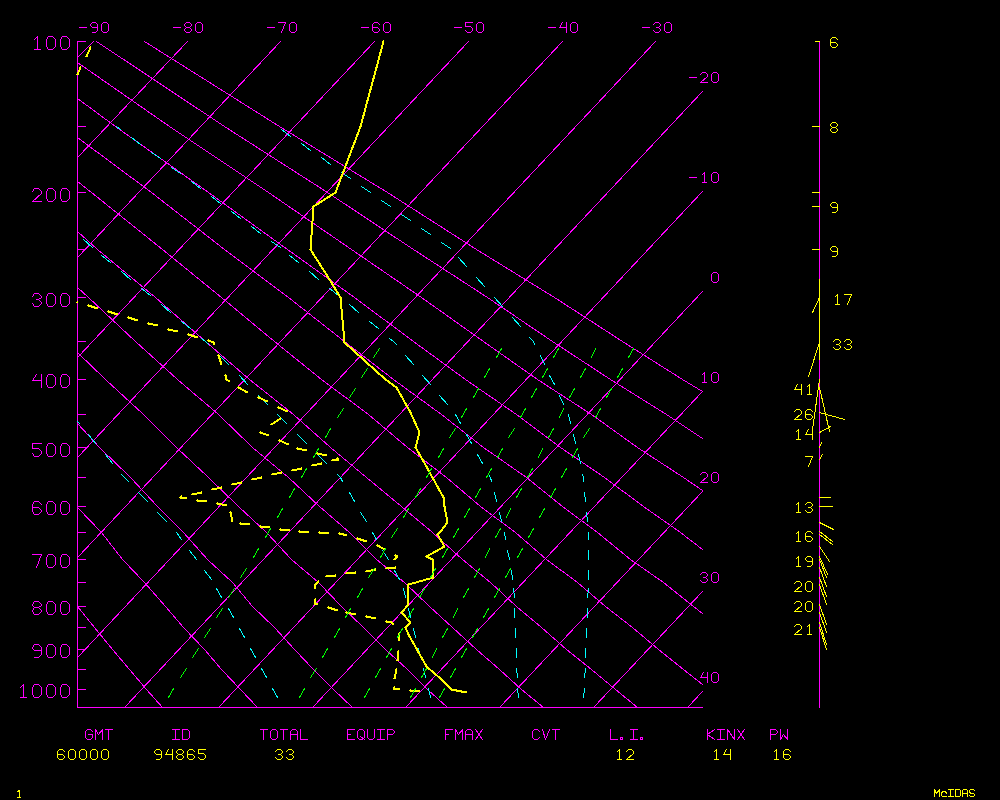Select the station ID value 94865
The width and height of the screenshot is (1000, 800).
[x=180, y=754]
